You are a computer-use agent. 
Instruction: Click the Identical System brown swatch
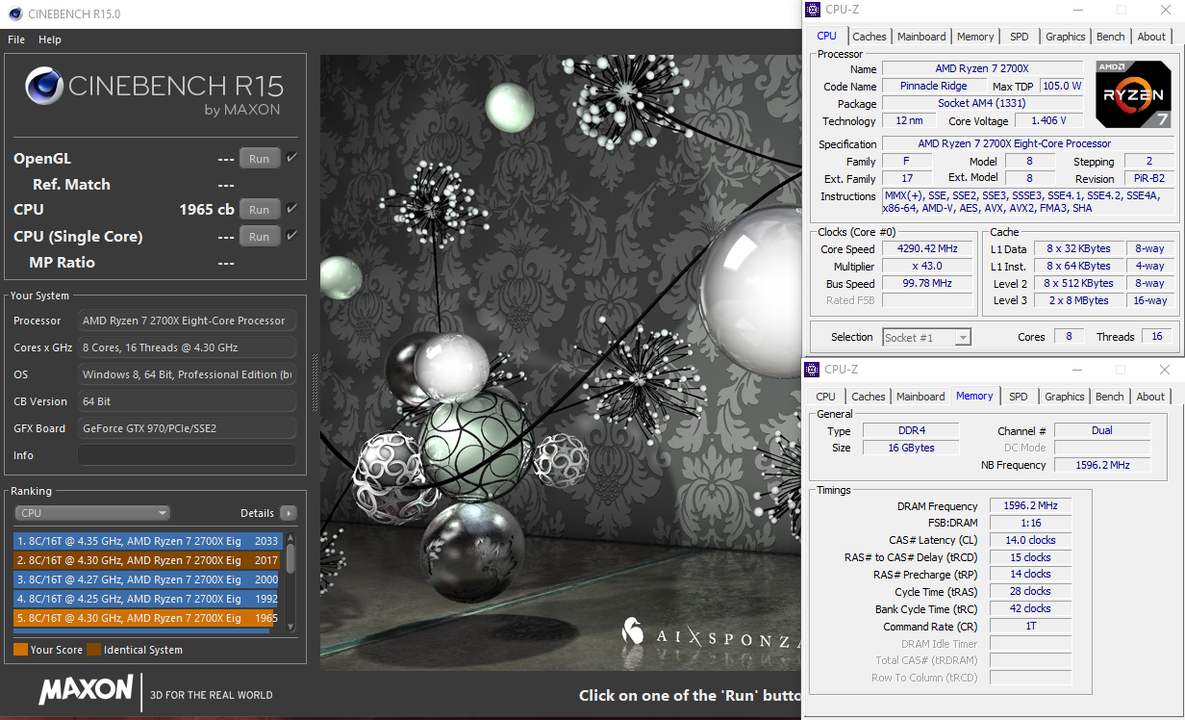coord(94,650)
